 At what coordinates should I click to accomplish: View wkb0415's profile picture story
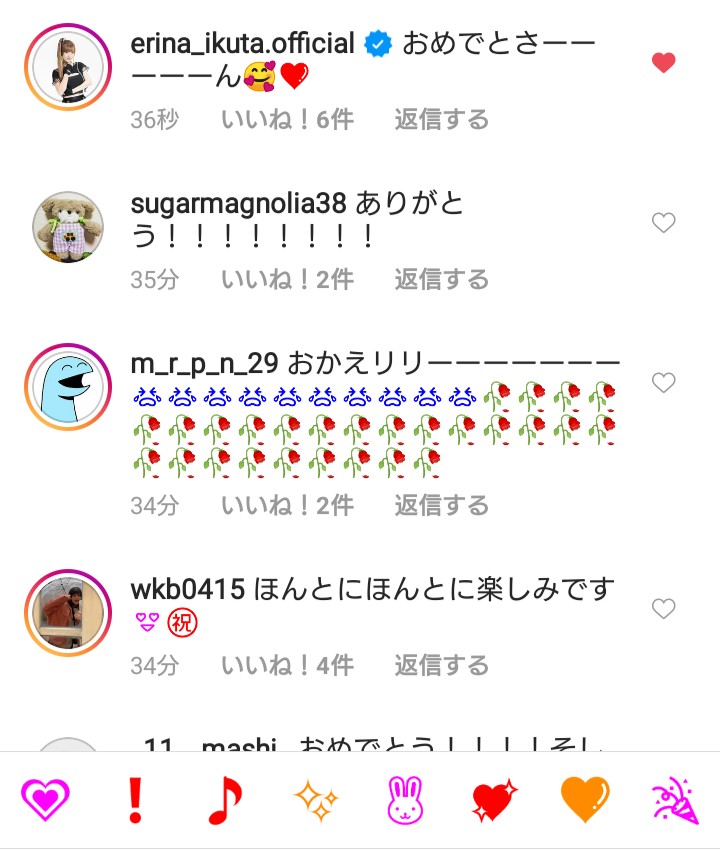(68, 613)
